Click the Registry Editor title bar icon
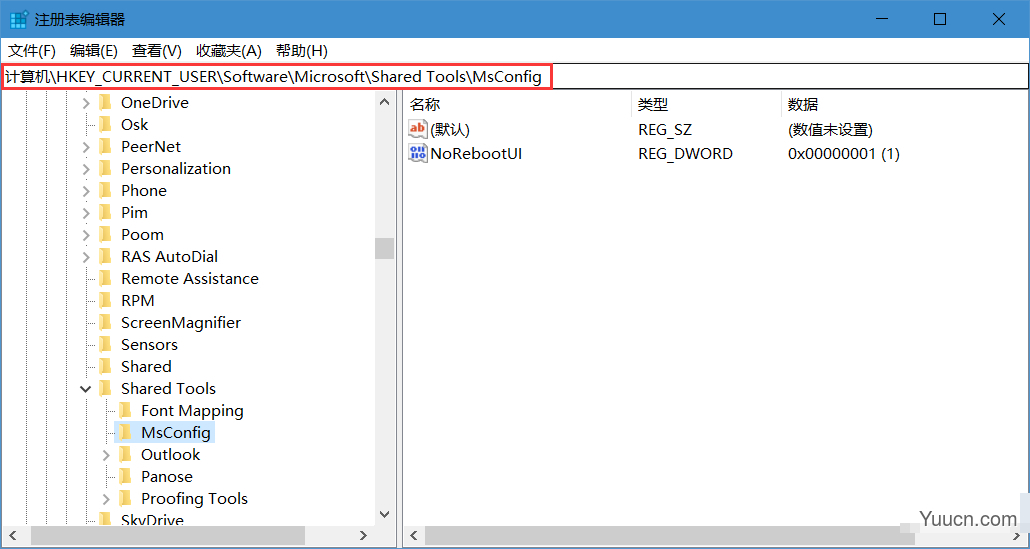Screen dimensions: 1030x549 click(x=18, y=20)
